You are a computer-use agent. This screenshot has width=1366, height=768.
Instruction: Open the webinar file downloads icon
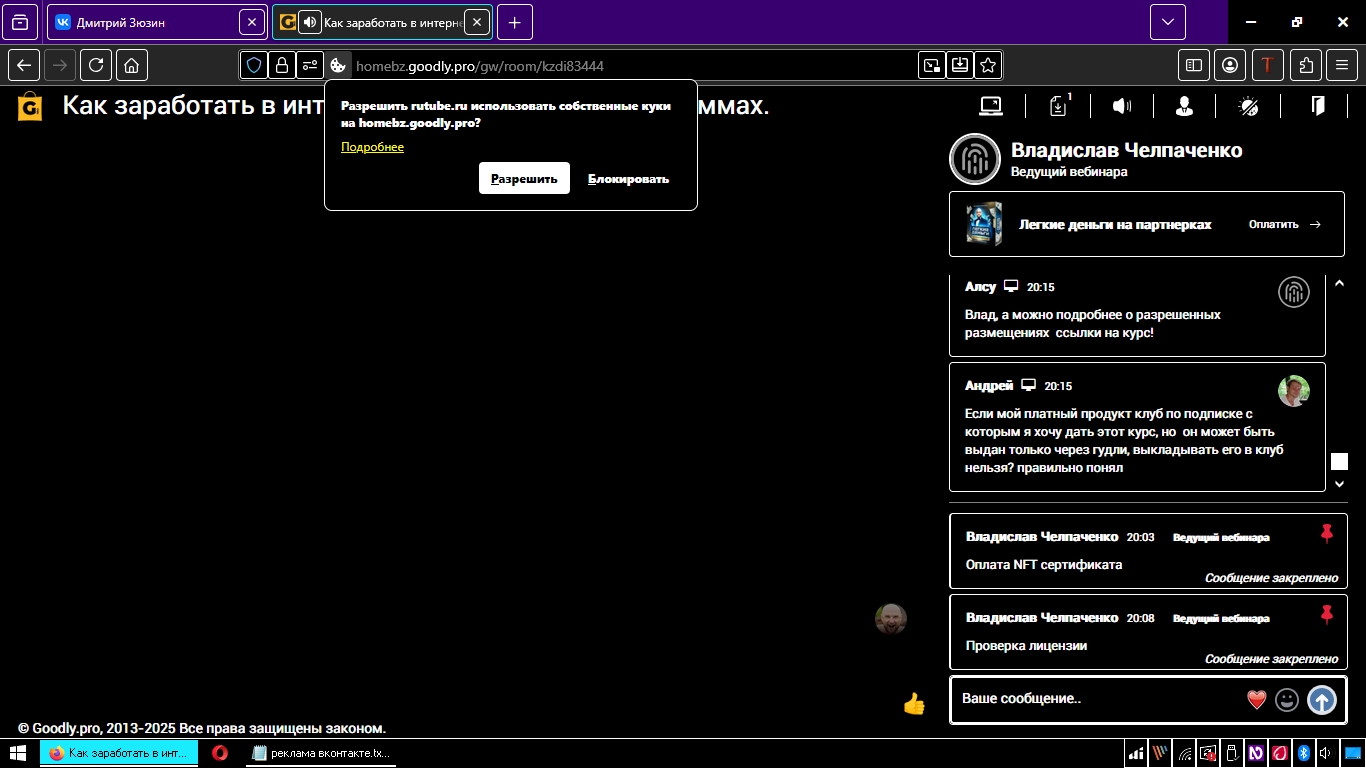pyautogui.click(x=1058, y=106)
